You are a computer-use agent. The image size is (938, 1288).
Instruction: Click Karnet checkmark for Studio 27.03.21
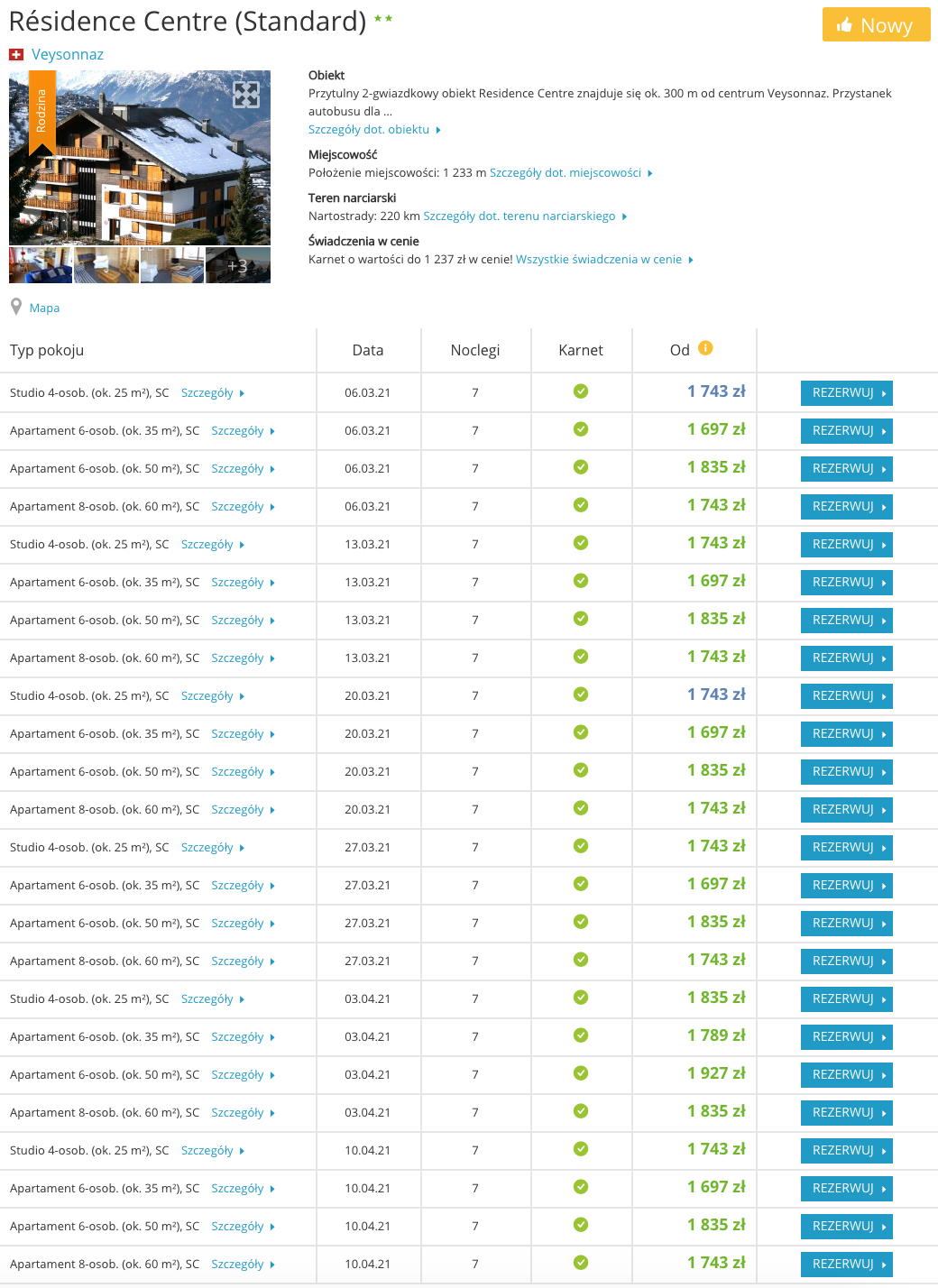[x=581, y=846]
